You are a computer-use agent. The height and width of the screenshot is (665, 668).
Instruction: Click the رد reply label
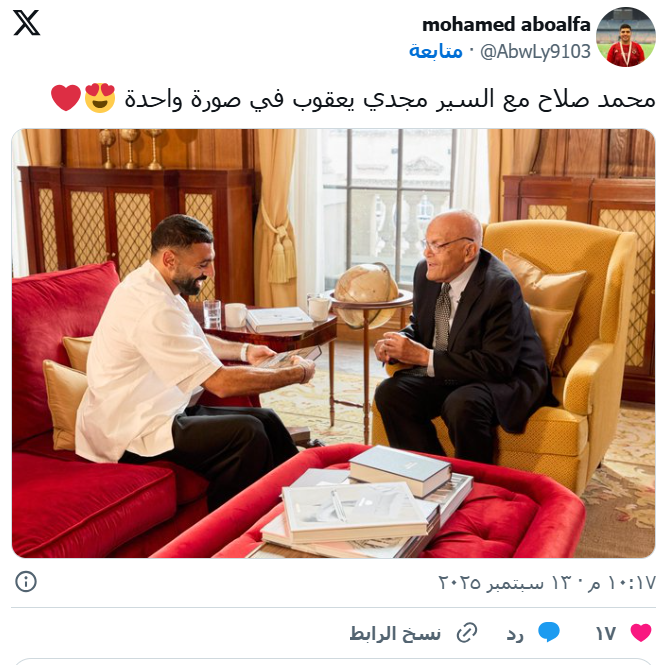coord(515,634)
